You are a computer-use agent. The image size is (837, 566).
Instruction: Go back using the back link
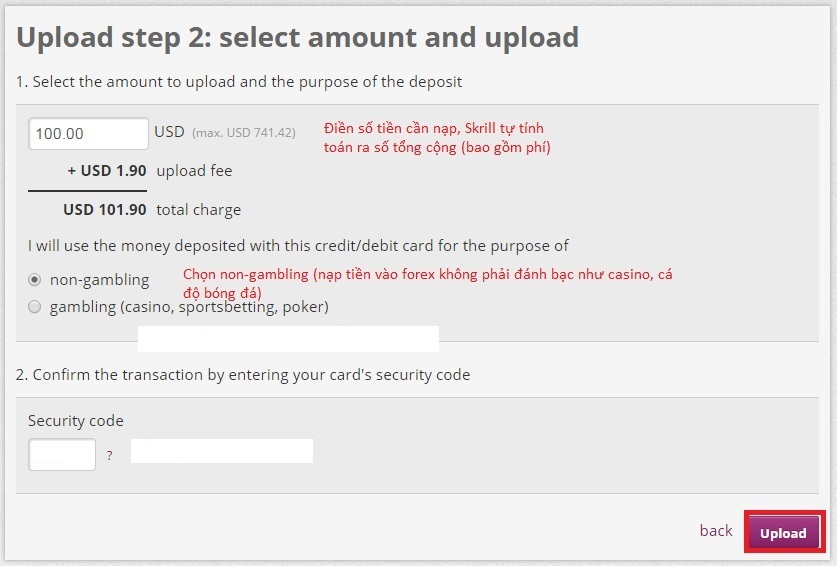[x=715, y=531]
